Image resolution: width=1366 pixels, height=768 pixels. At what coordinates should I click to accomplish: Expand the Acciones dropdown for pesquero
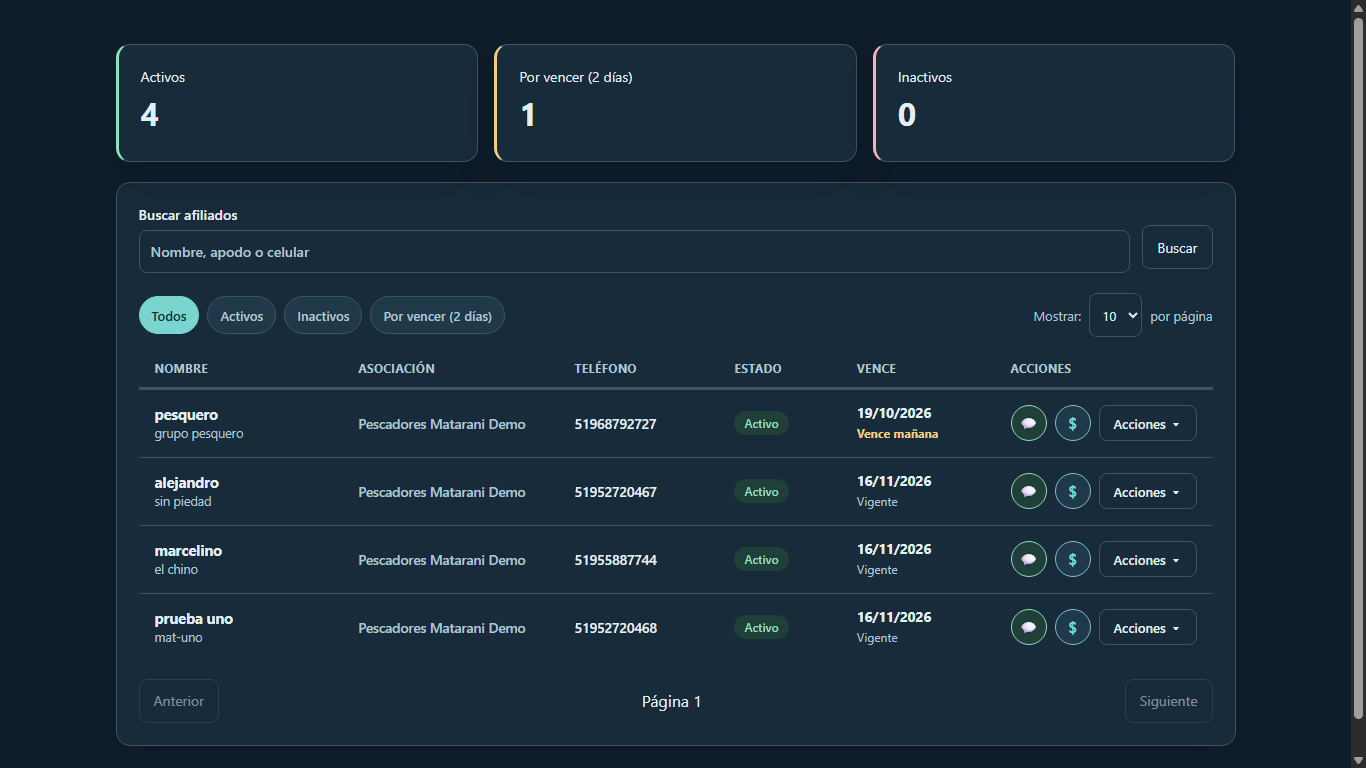[1148, 423]
